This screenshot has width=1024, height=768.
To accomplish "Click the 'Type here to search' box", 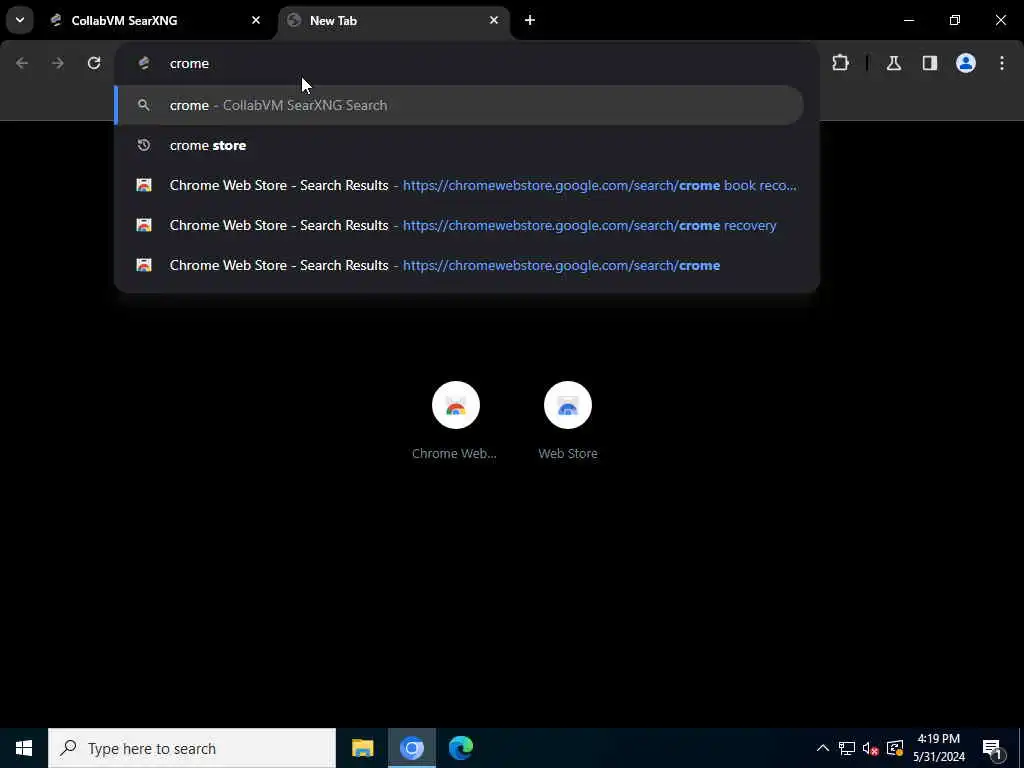I will pos(192,748).
